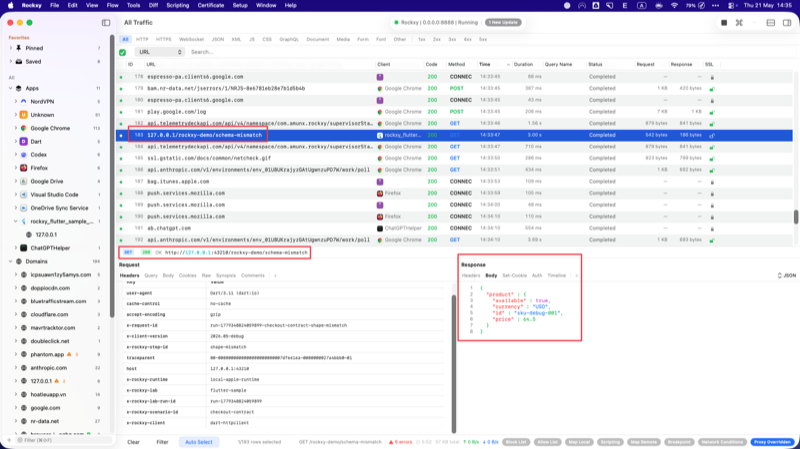
Task: Open the Scripting menu in menu bar
Action: (x=178, y=5)
